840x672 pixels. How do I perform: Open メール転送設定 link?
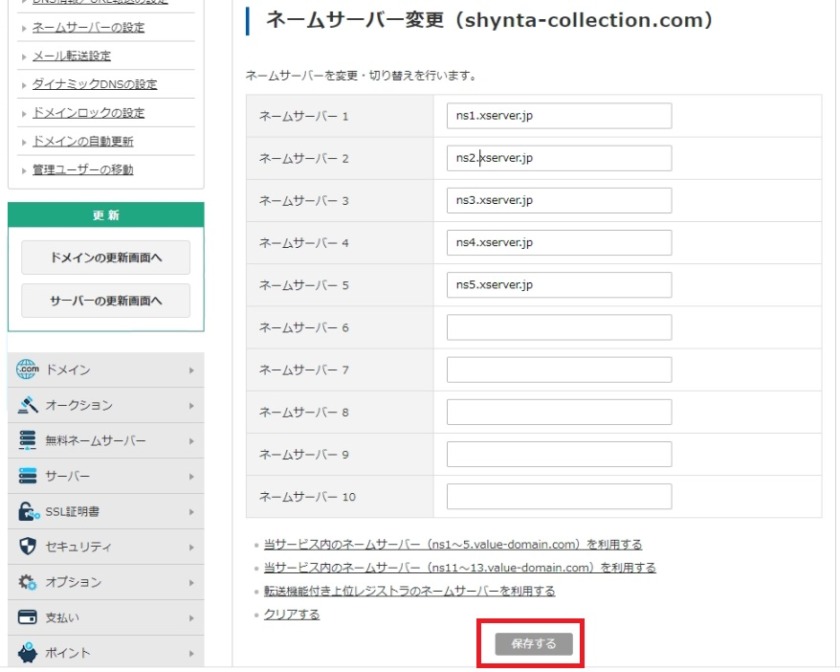pyautogui.click(x=72, y=56)
